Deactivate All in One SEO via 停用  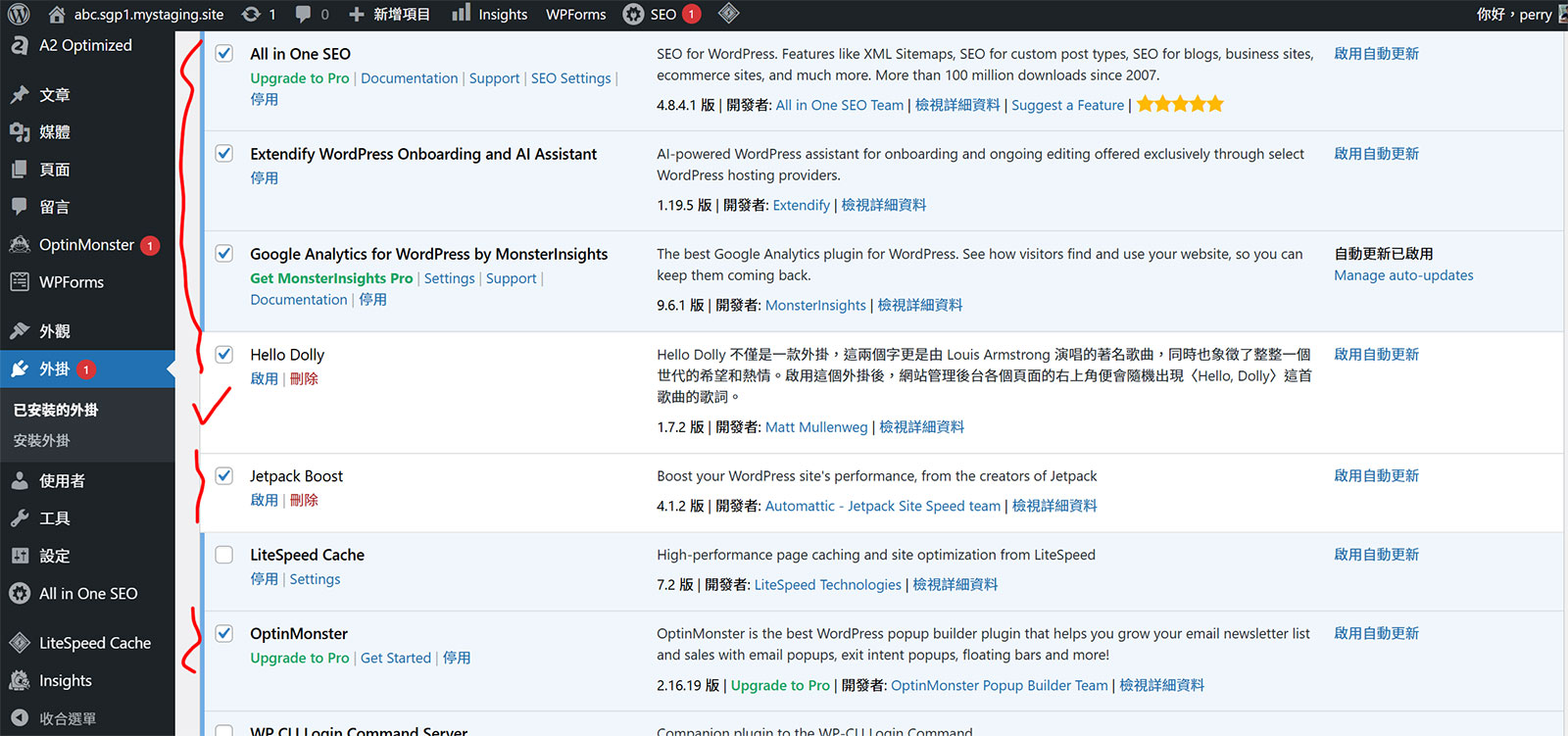coord(264,100)
